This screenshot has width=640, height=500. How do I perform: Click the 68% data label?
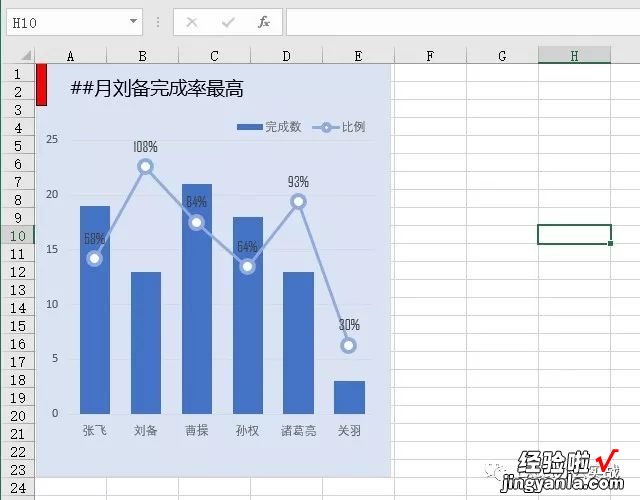(x=94, y=238)
